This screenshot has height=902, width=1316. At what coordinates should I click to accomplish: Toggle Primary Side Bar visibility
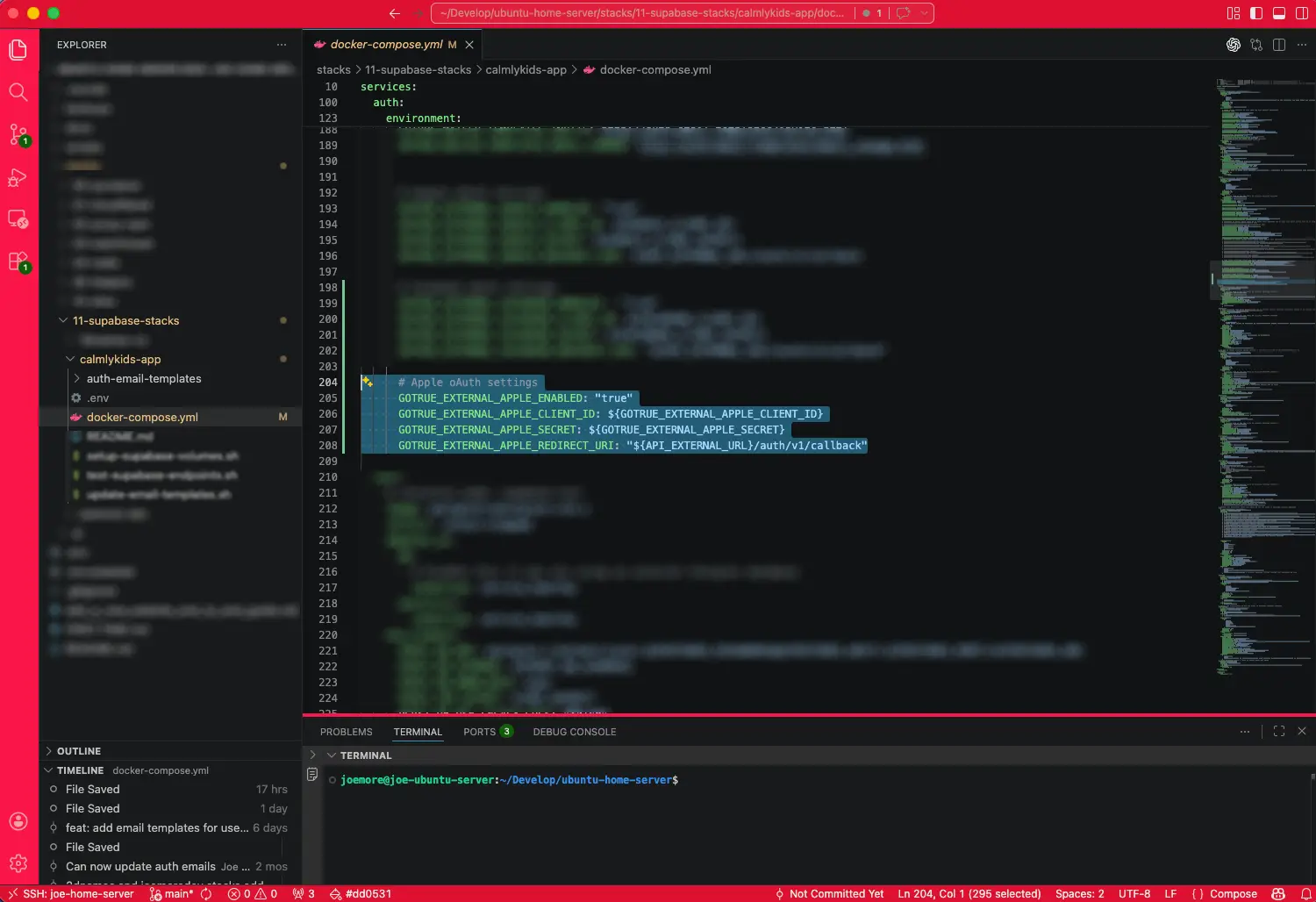(x=1256, y=13)
